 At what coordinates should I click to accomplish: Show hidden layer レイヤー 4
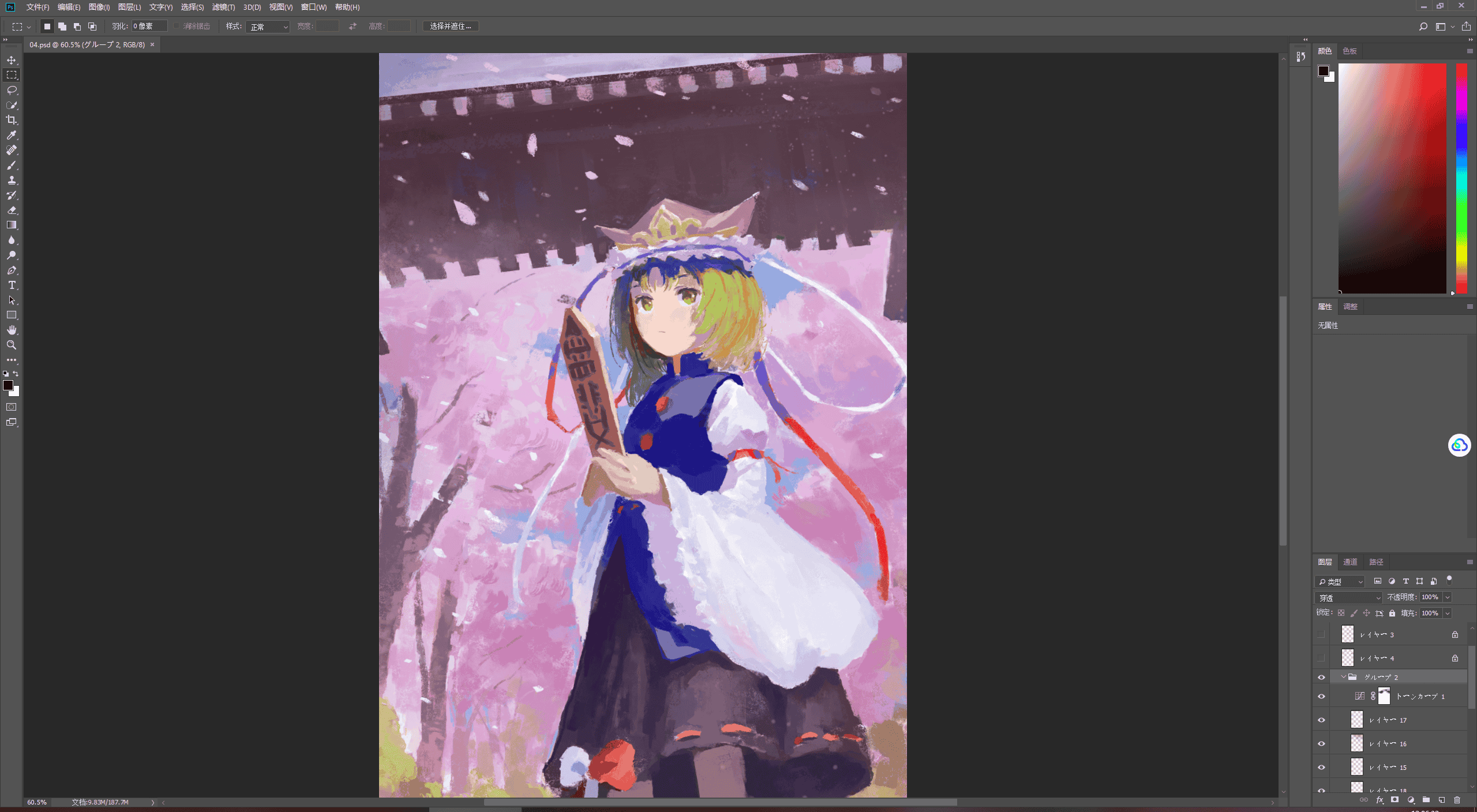[x=1321, y=658]
